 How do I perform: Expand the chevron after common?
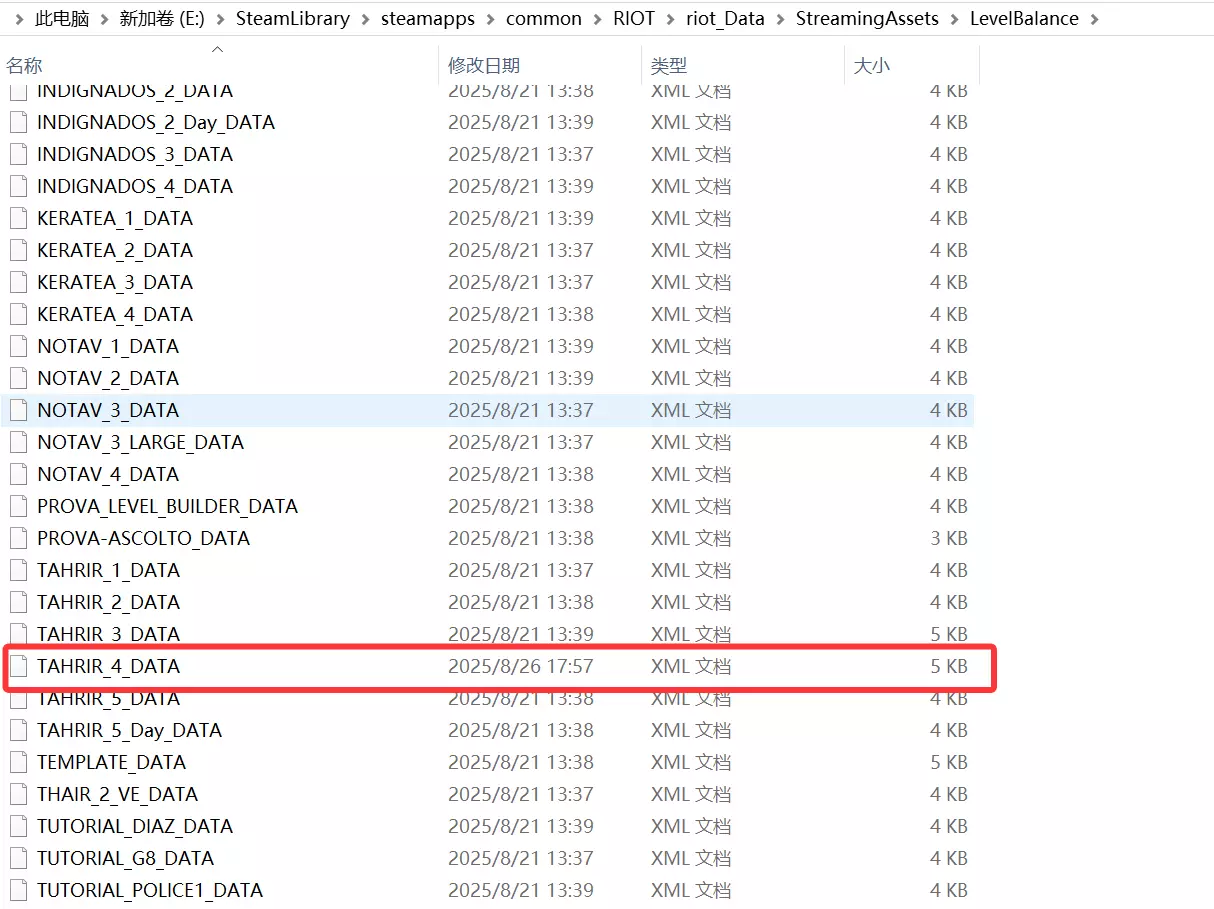point(597,19)
